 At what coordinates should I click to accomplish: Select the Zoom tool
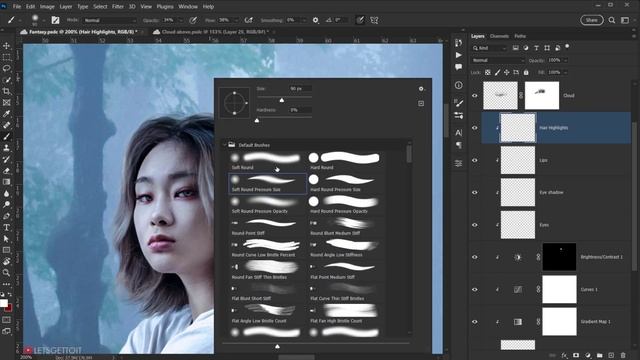pyautogui.click(x=7, y=273)
